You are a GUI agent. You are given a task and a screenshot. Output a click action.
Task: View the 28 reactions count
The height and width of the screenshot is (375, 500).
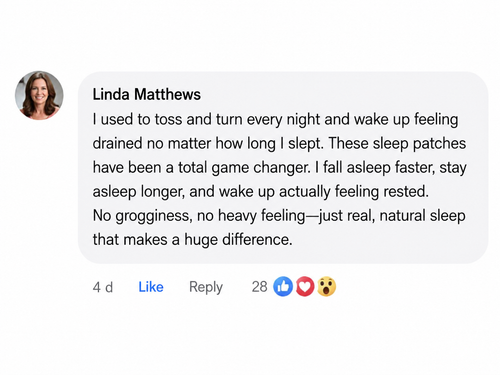coord(259,287)
